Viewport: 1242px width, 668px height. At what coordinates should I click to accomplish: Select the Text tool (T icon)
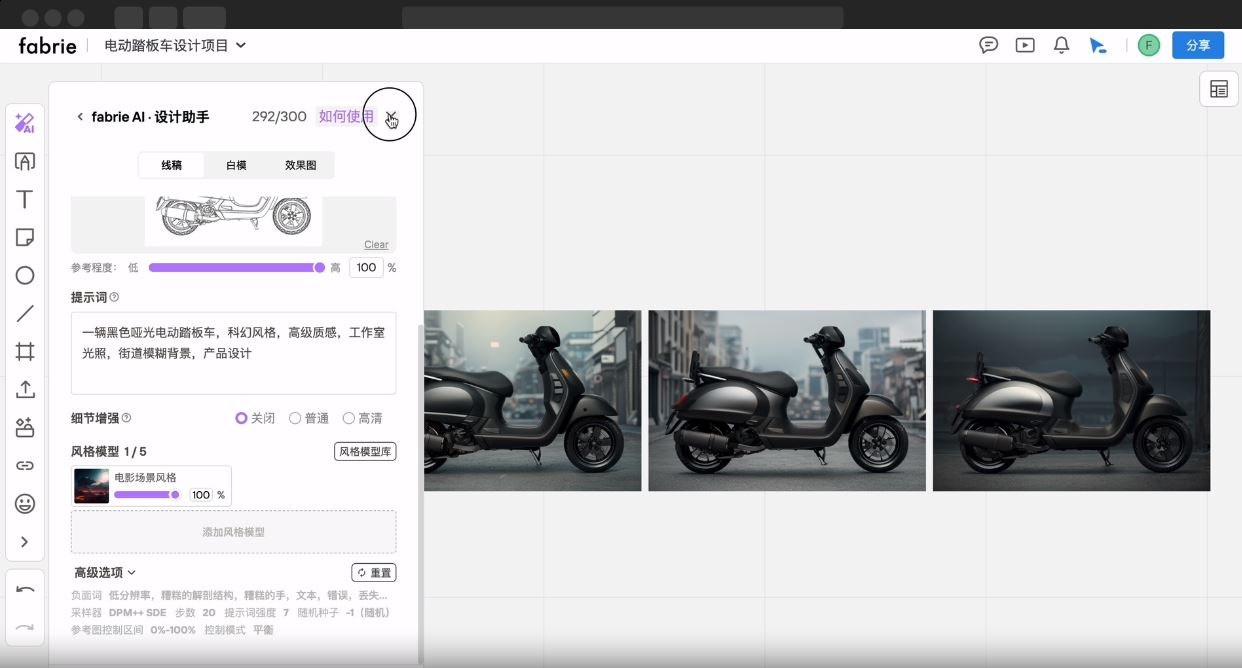25,199
